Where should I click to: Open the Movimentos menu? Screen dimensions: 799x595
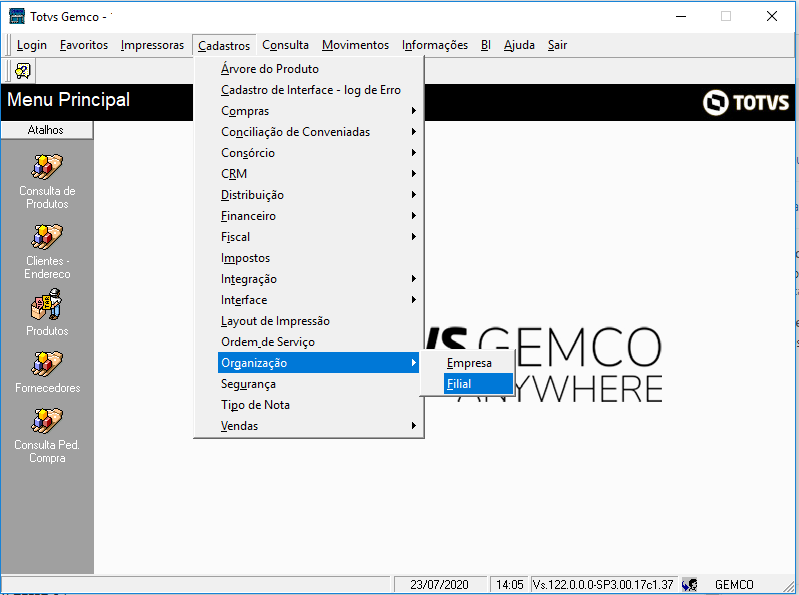click(355, 45)
